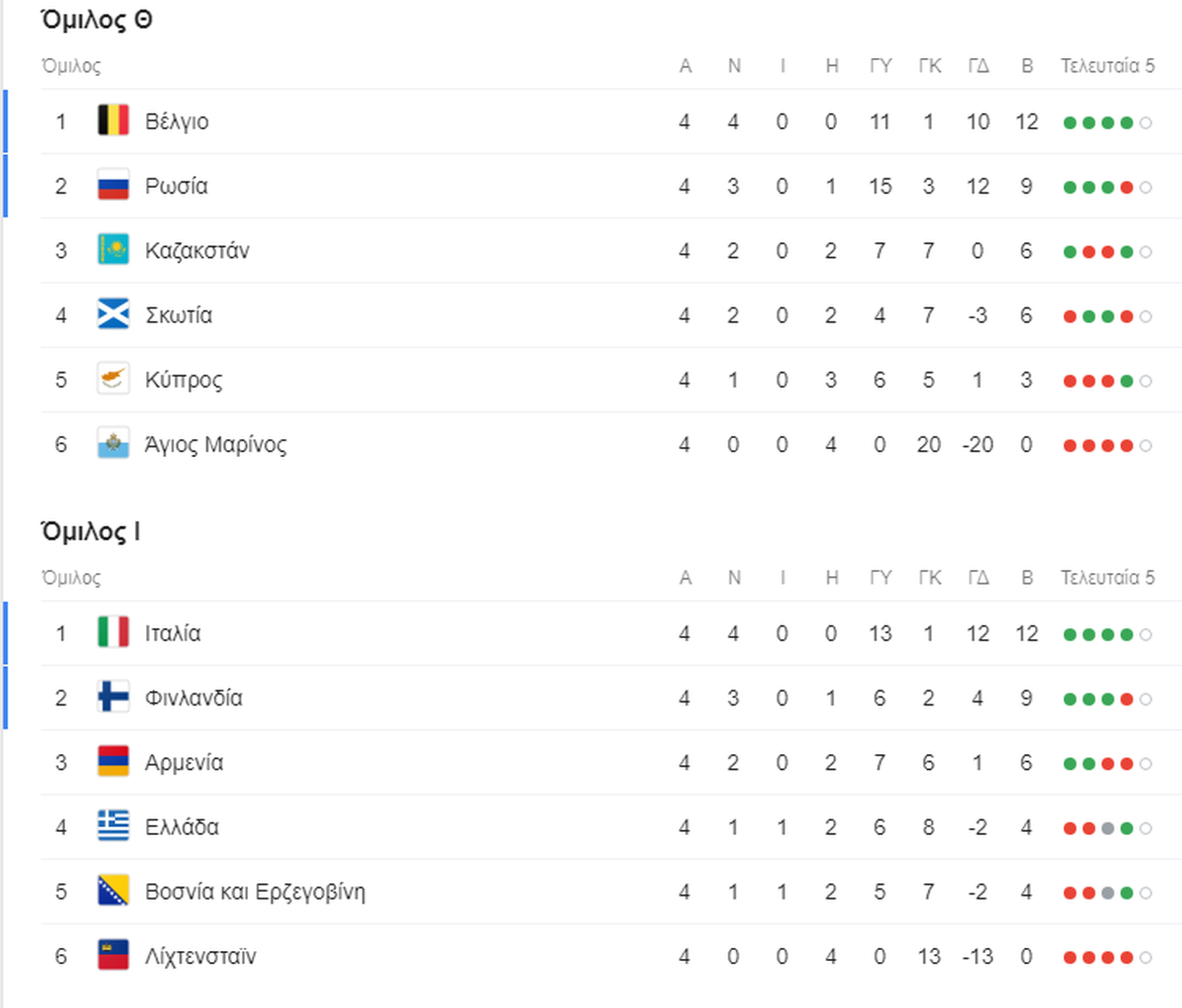Viewport: 1182px width, 1008px height.
Task: Click Russia's red loss indicator dot
Action: pos(1127,187)
